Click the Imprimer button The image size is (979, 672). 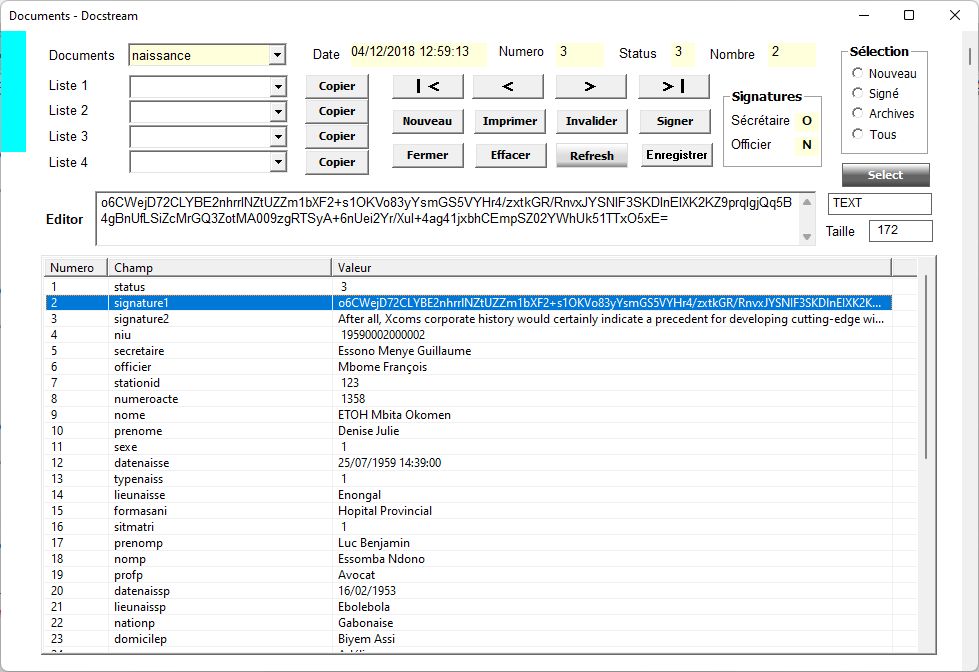[510, 121]
